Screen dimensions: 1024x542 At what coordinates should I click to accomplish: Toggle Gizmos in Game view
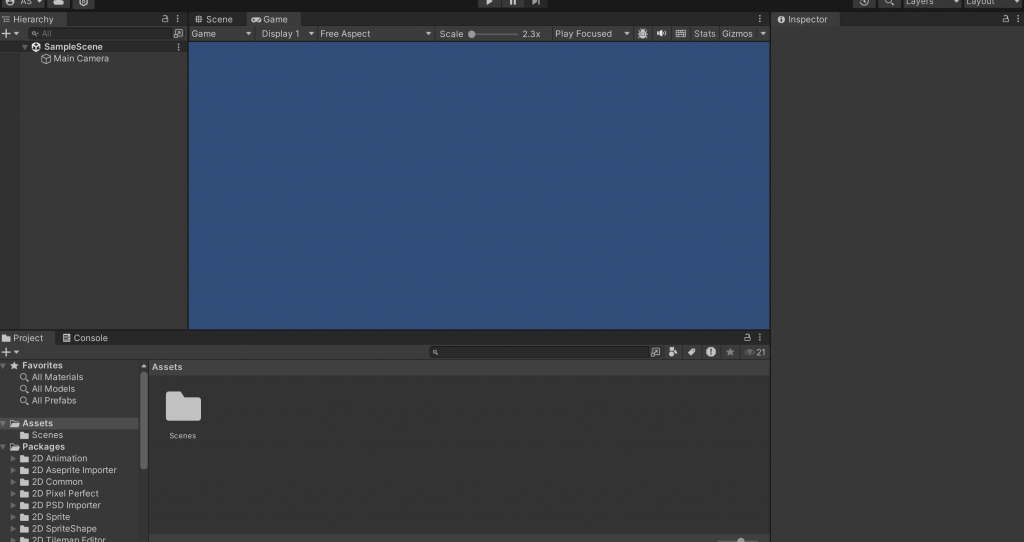pyautogui.click(x=737, y=33)
